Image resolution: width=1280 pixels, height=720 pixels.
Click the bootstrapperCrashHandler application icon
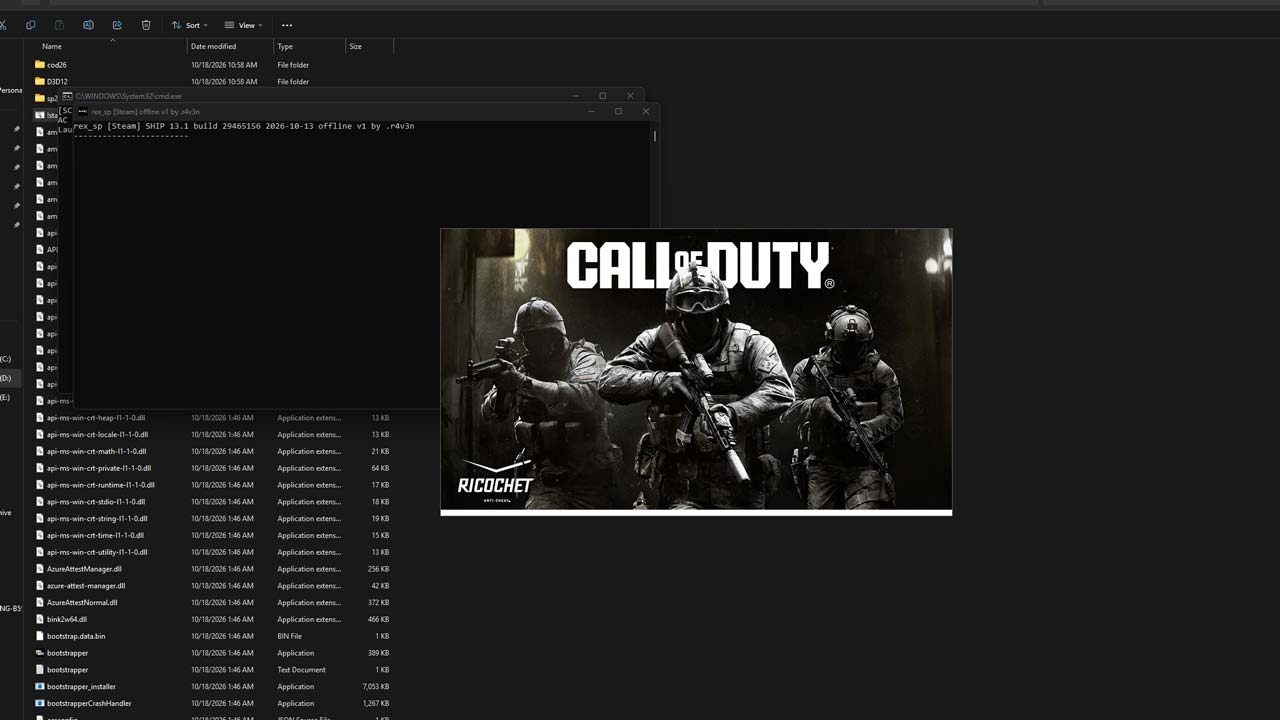tap(40, 703)
